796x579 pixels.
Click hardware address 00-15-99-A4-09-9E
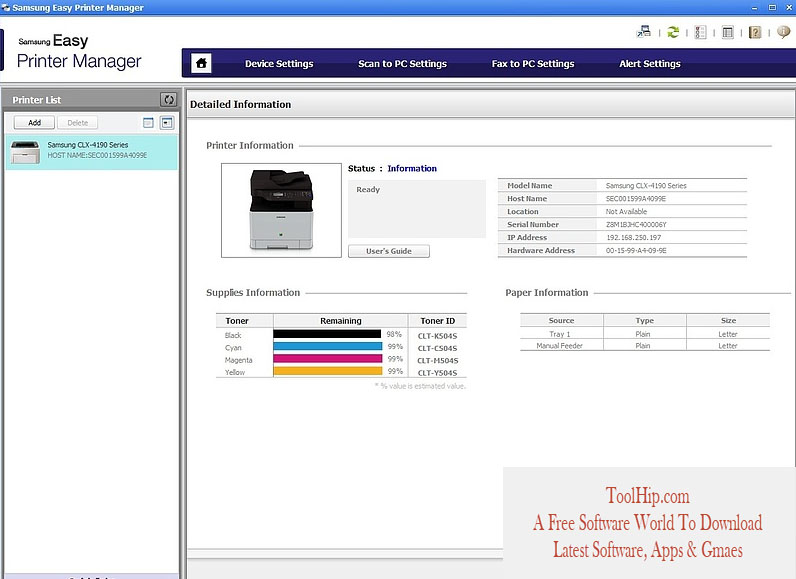point(636,251)
